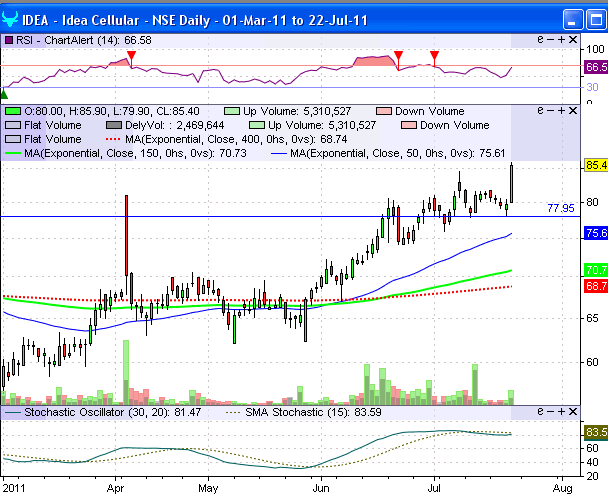The width and height of the screenshot is (608, 495).
Task: Click the Flat Volume swatch left of MA 400
Action: [13, 139]
